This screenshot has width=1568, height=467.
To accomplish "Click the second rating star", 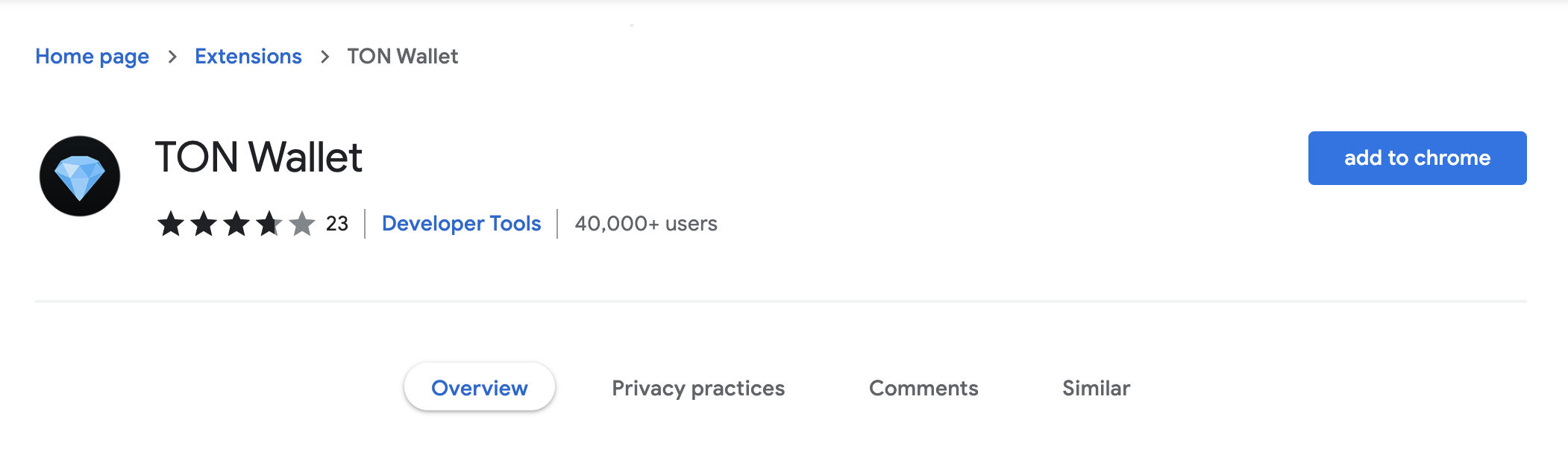I will tap(204, 223).
